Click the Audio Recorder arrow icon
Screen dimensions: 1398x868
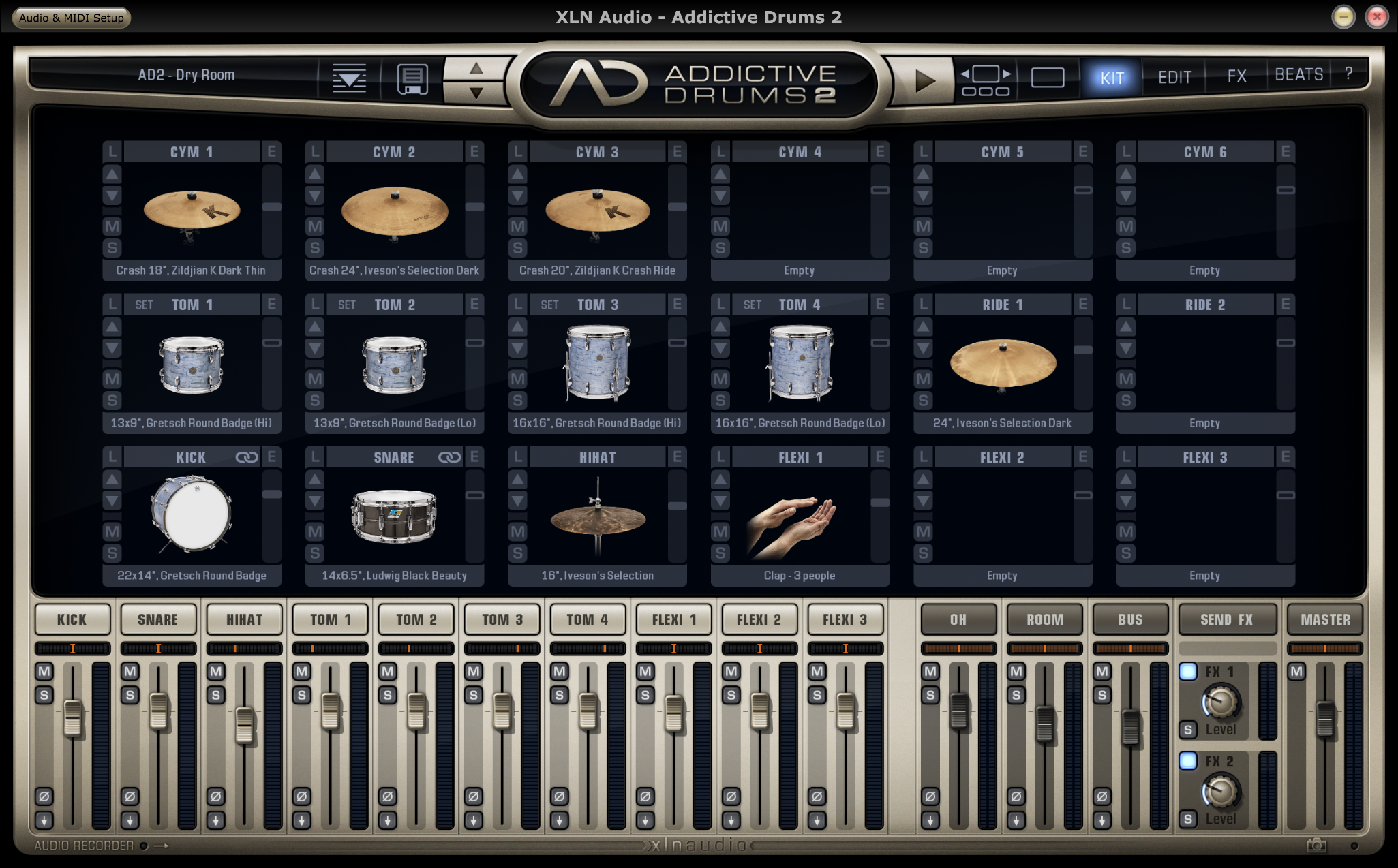coord(162,846)
